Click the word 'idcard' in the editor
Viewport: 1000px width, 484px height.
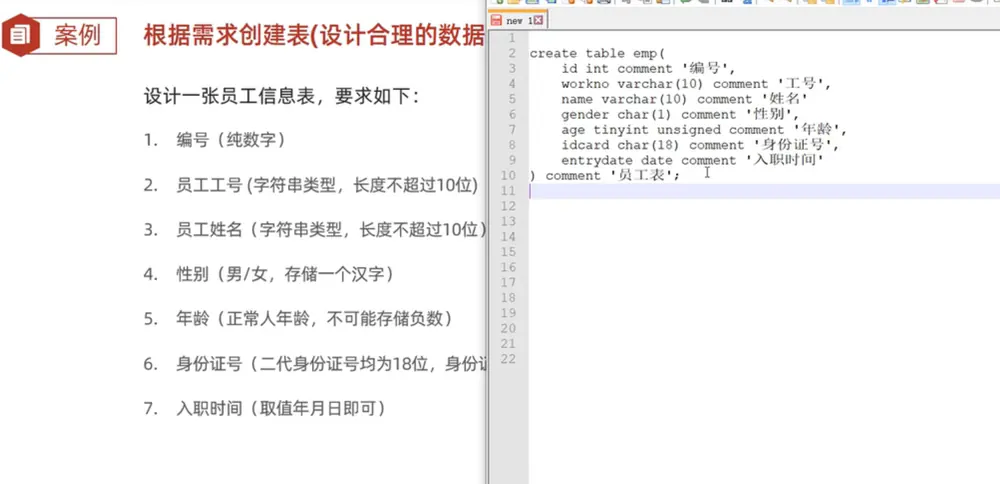[x=585, y=145]
